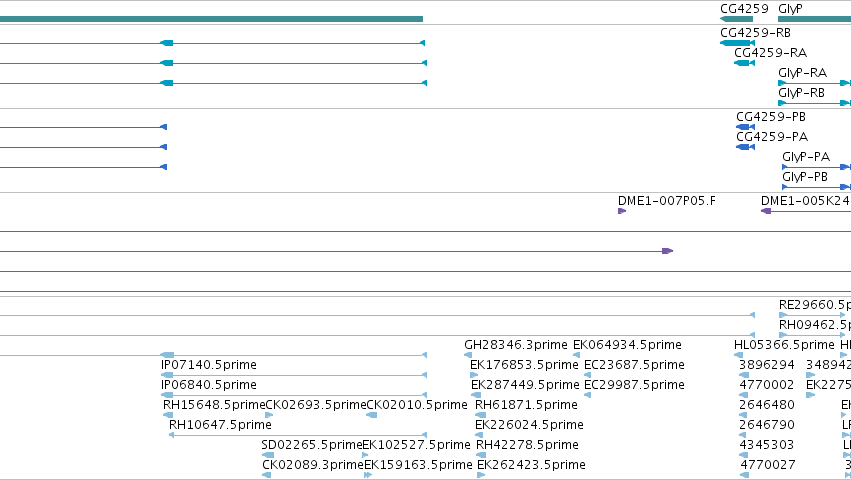
Task: Select the GlyP gene label
Action: (790, 9)
